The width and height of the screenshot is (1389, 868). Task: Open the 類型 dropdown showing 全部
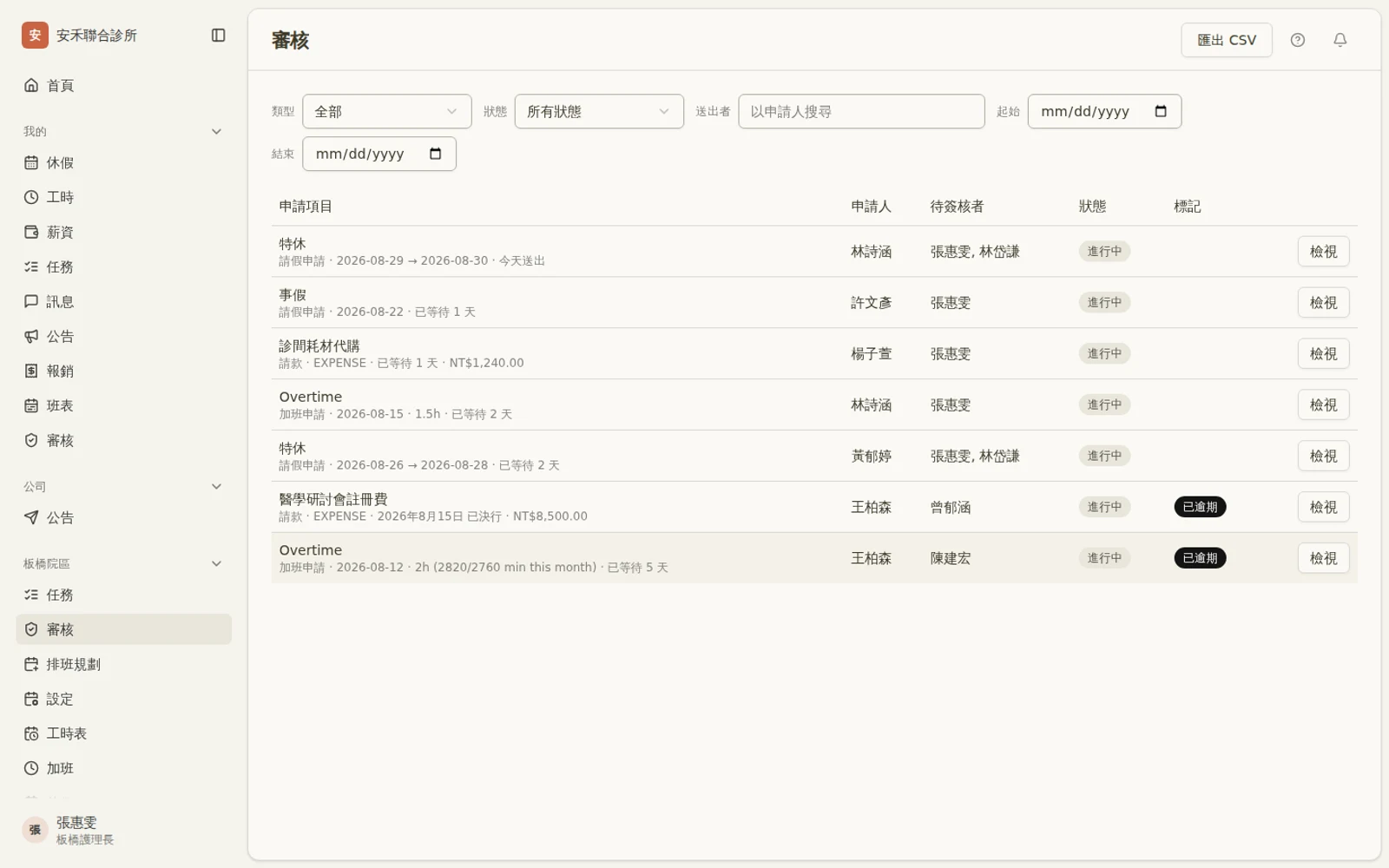coord(387,112)
